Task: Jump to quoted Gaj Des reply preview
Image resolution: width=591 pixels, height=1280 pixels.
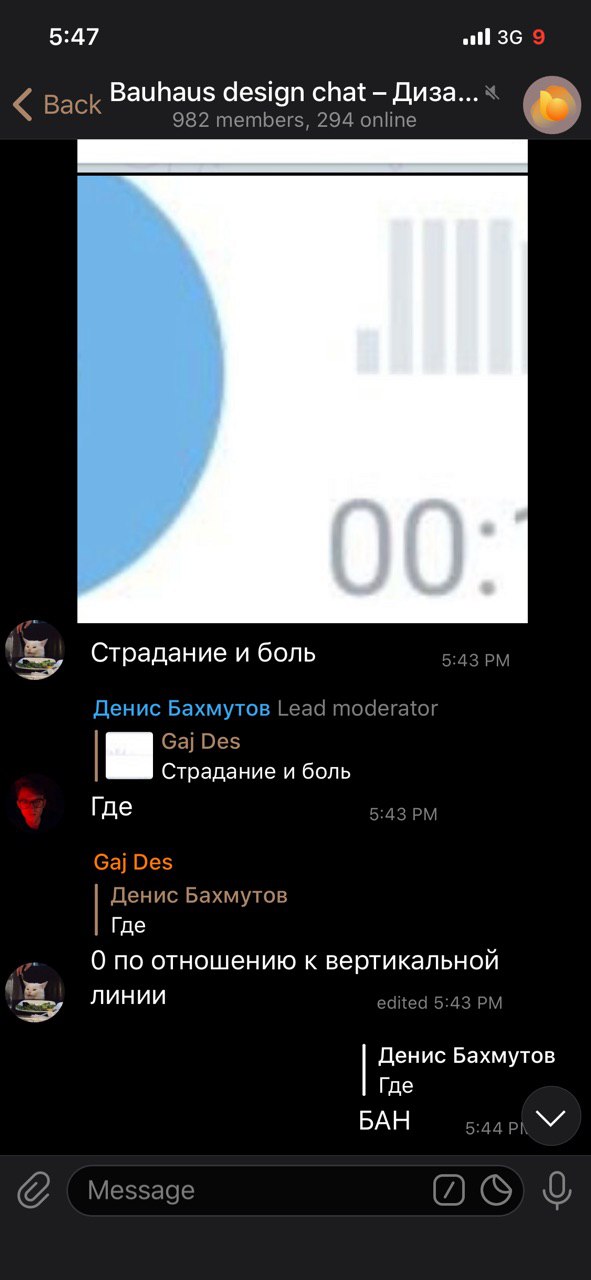Action: click(x=223, y=756)
